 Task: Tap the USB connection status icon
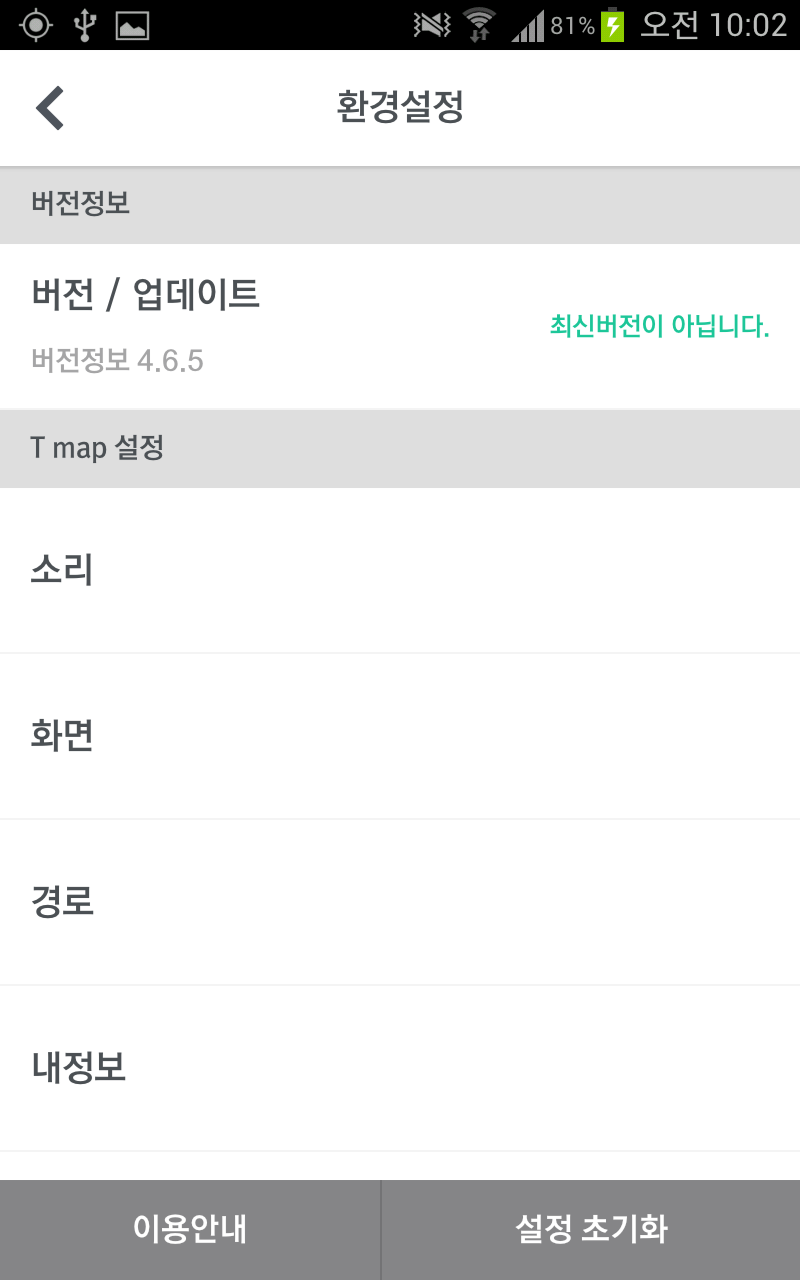[85, 25]
